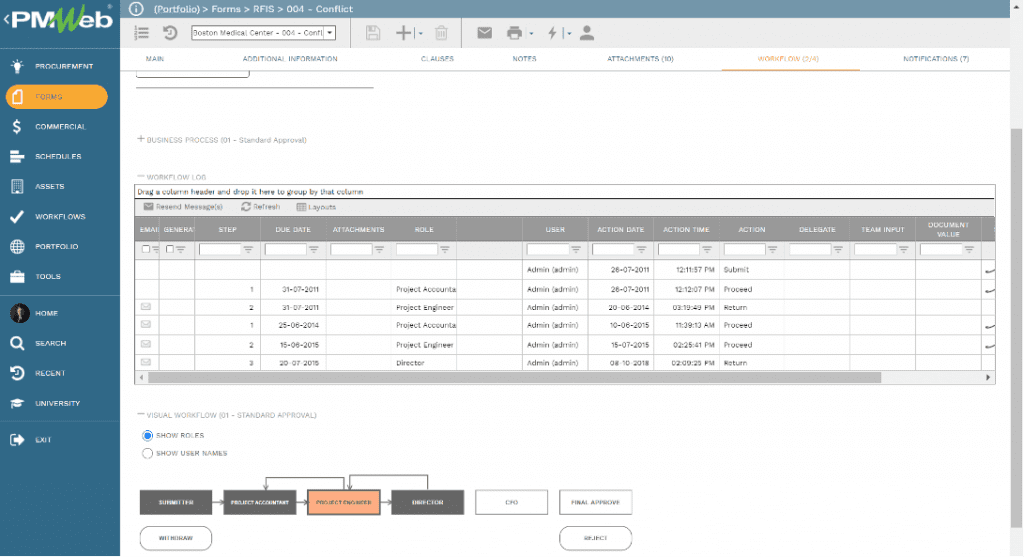Open the University graduation cap icon
This screenshot has height=557, width=1024.
(x=18, y=403)
